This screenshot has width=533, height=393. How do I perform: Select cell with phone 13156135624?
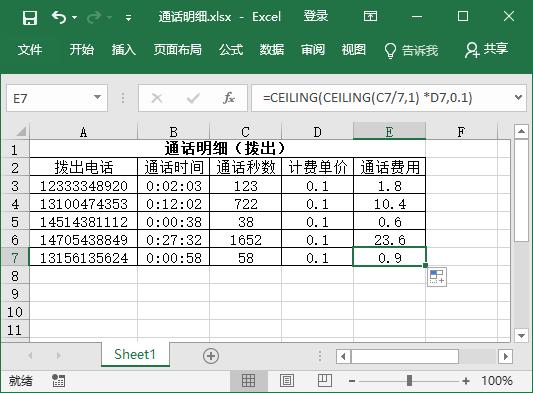[83, 258]
